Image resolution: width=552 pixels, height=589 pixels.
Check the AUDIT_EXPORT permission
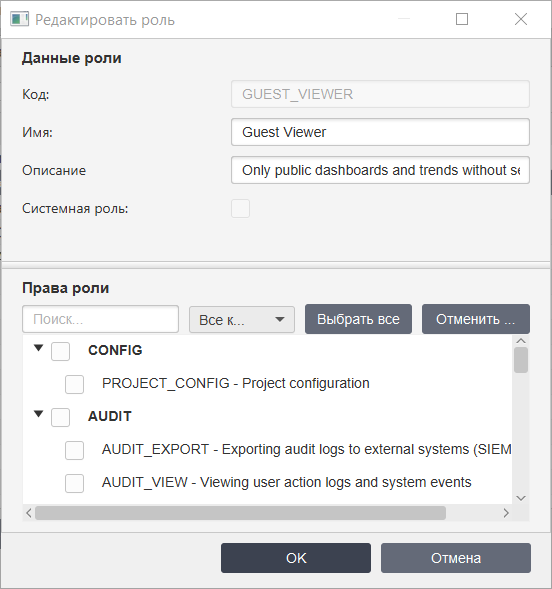pyautogui.click(x=74, y=450)
